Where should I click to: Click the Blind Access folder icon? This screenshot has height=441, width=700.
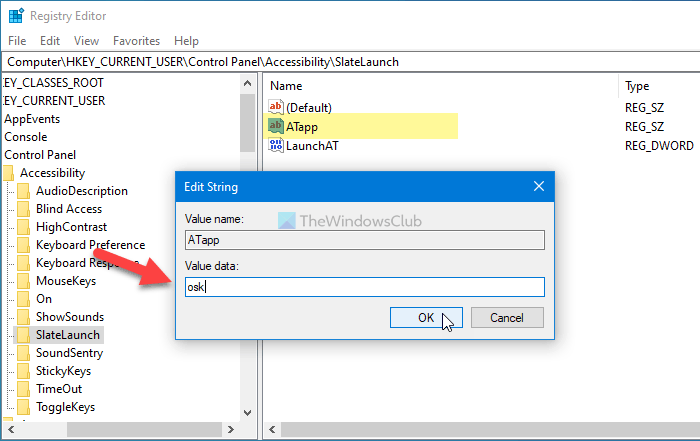coord(23,209)
